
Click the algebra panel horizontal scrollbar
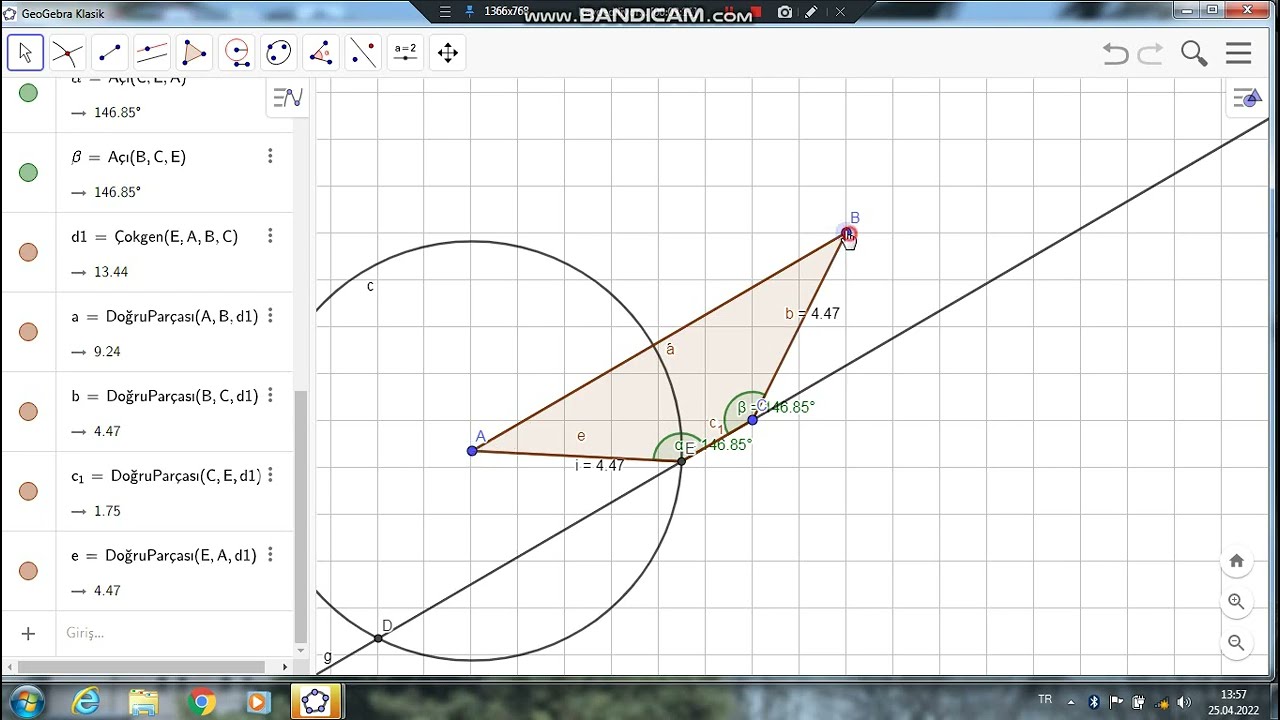141,666
